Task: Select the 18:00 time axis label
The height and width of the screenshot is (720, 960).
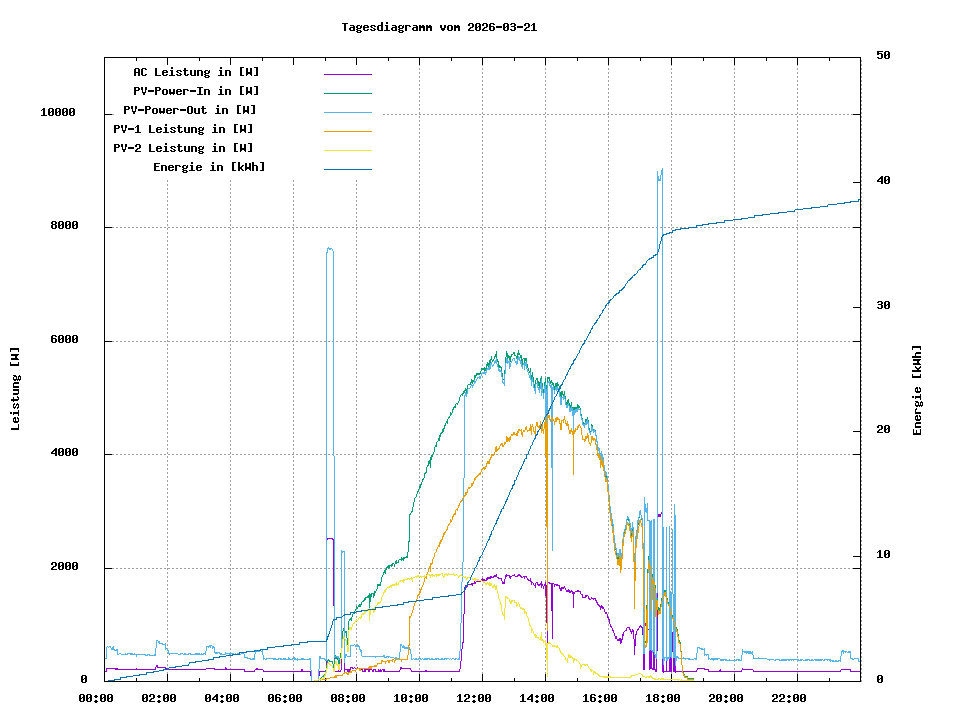Action: [663, 698]
